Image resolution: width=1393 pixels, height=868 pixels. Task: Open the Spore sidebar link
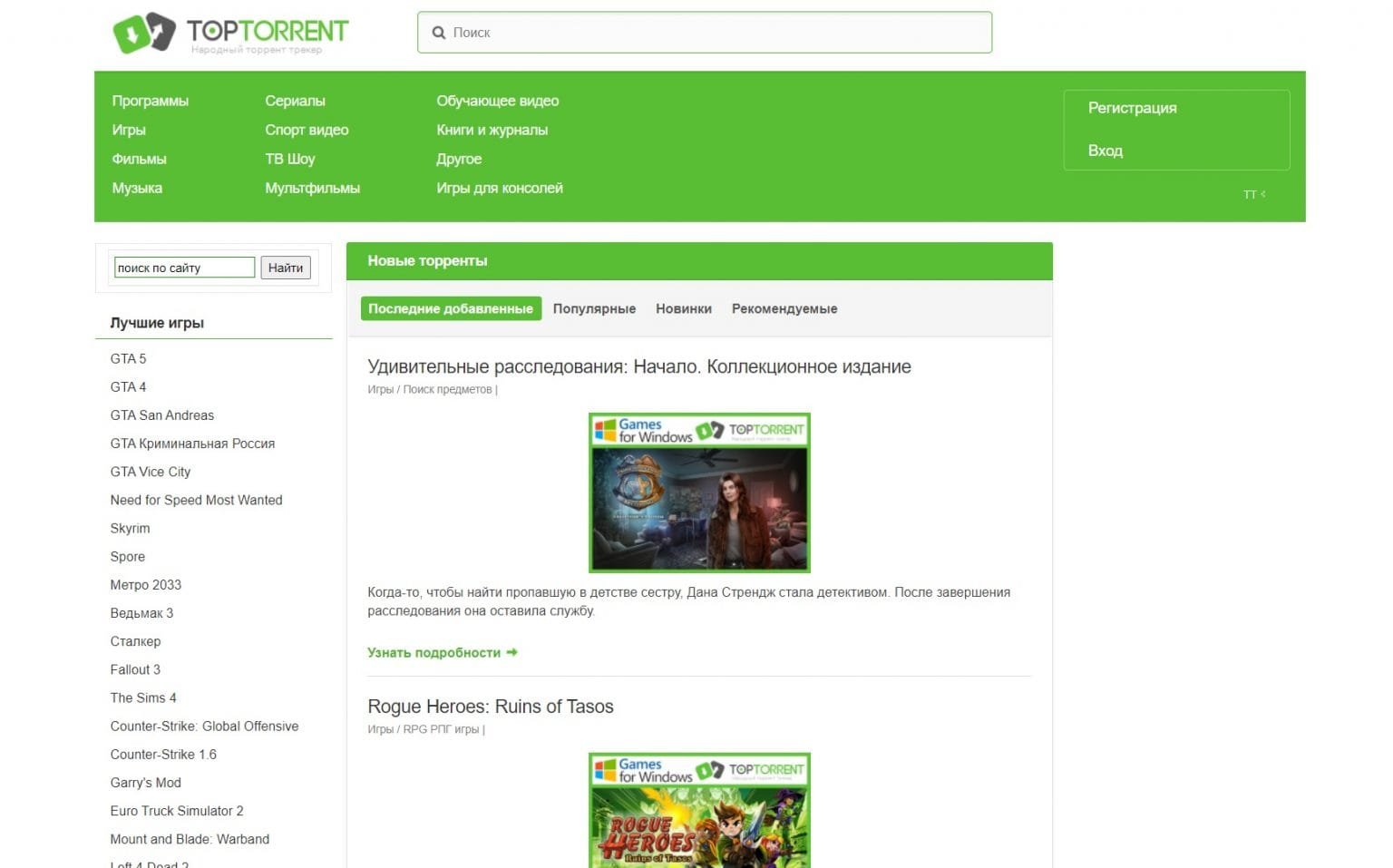point(128,556)
